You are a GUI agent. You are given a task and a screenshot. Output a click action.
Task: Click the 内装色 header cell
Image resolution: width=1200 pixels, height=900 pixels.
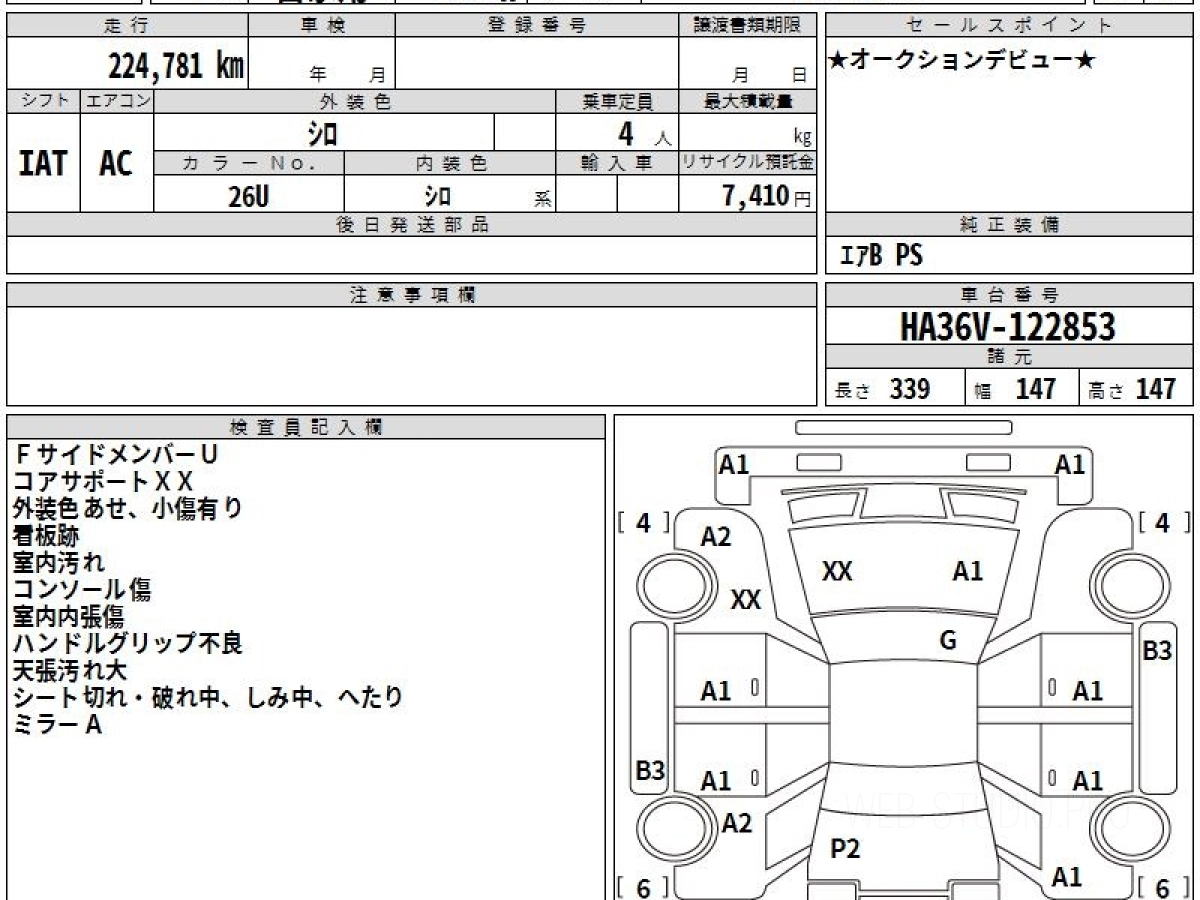451,163
